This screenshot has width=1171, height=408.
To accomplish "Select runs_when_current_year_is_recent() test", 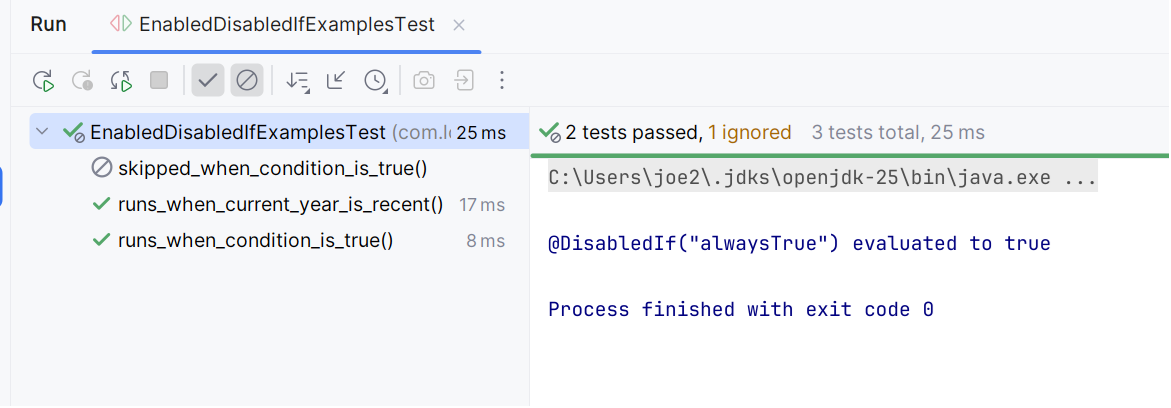I will click(x=280, y=205).
